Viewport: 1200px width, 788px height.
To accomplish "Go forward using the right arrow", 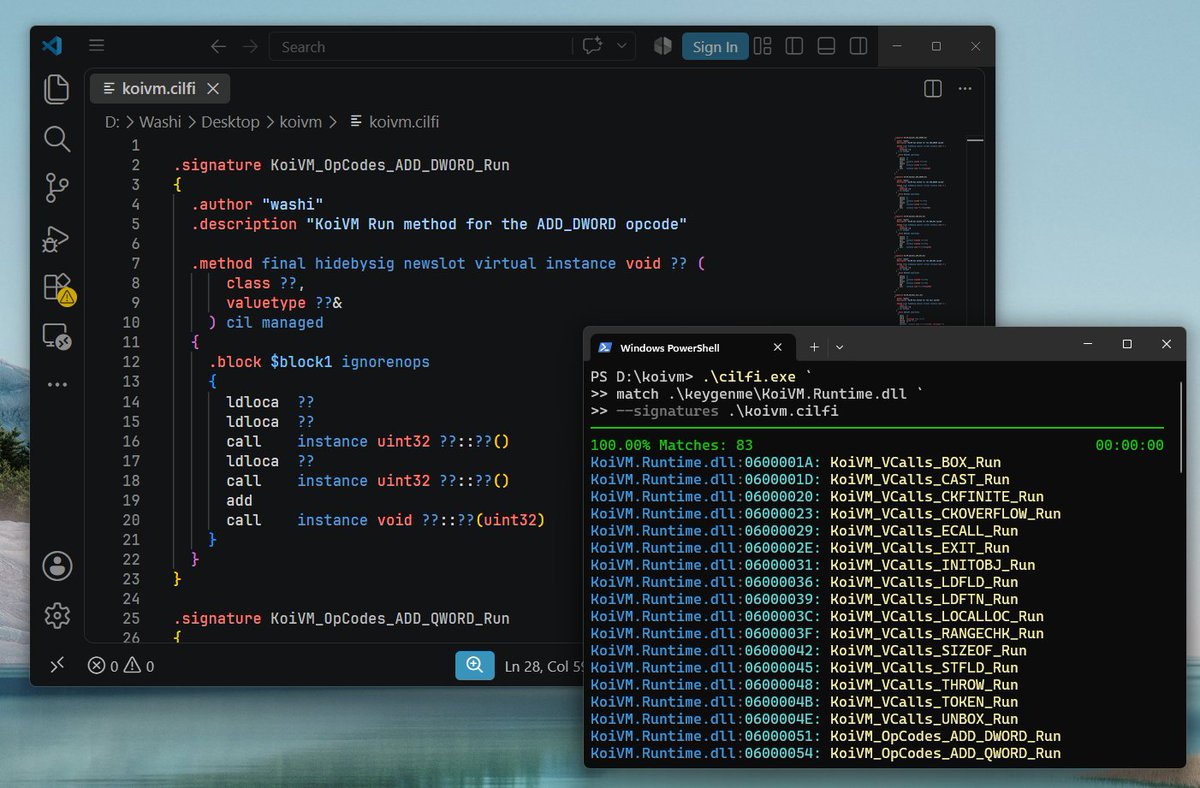I will (x=250, y=46).
